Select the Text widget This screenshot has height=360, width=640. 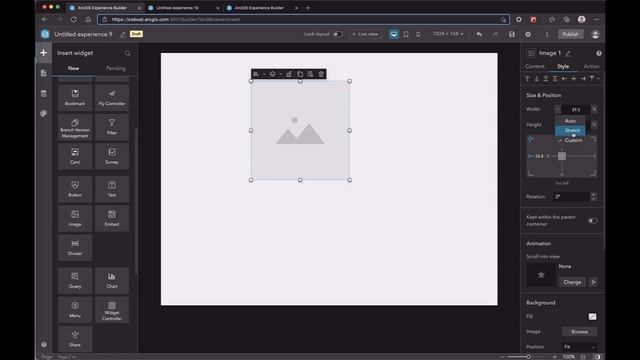tap(112, 189)
